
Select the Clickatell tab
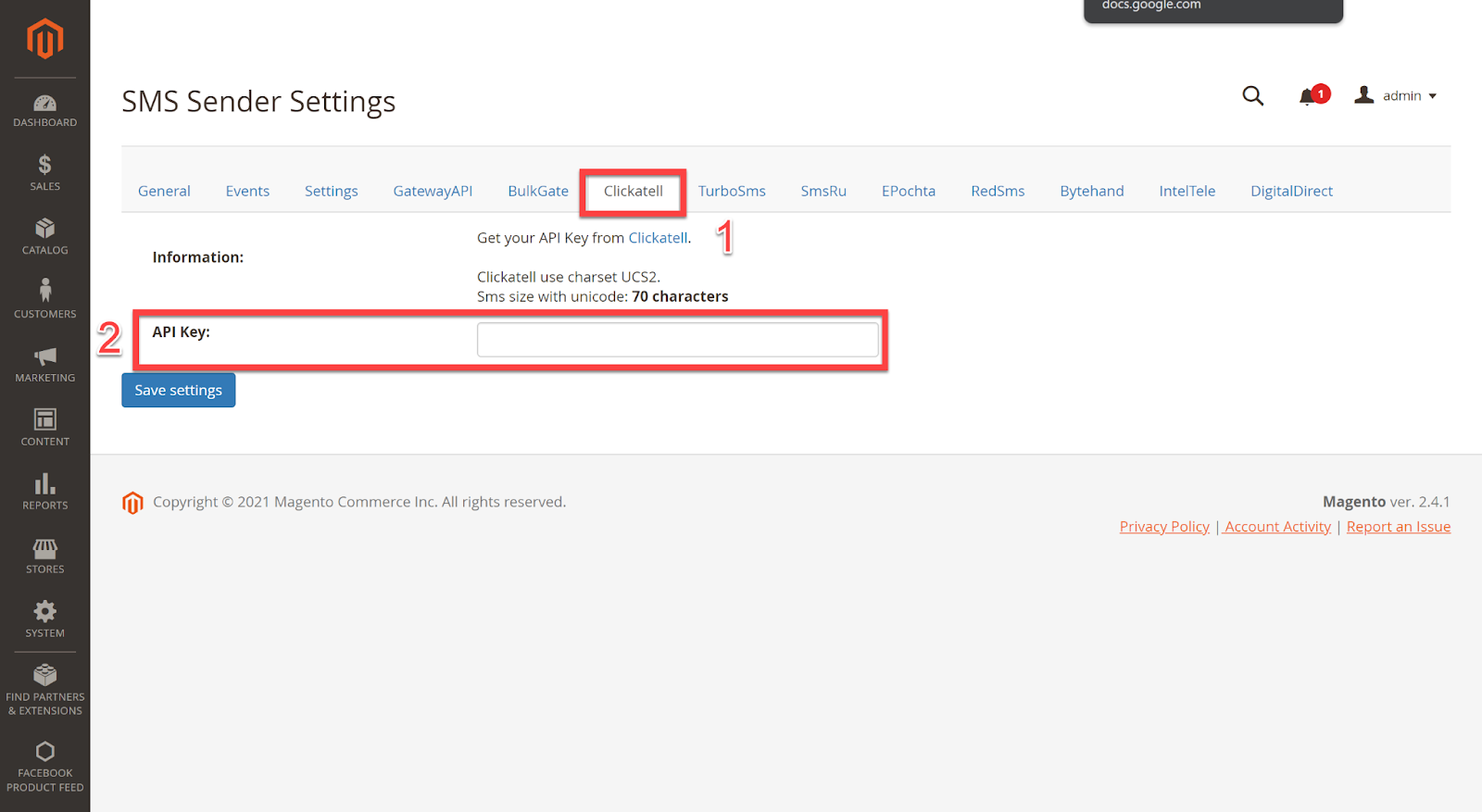tap(634, 191)
